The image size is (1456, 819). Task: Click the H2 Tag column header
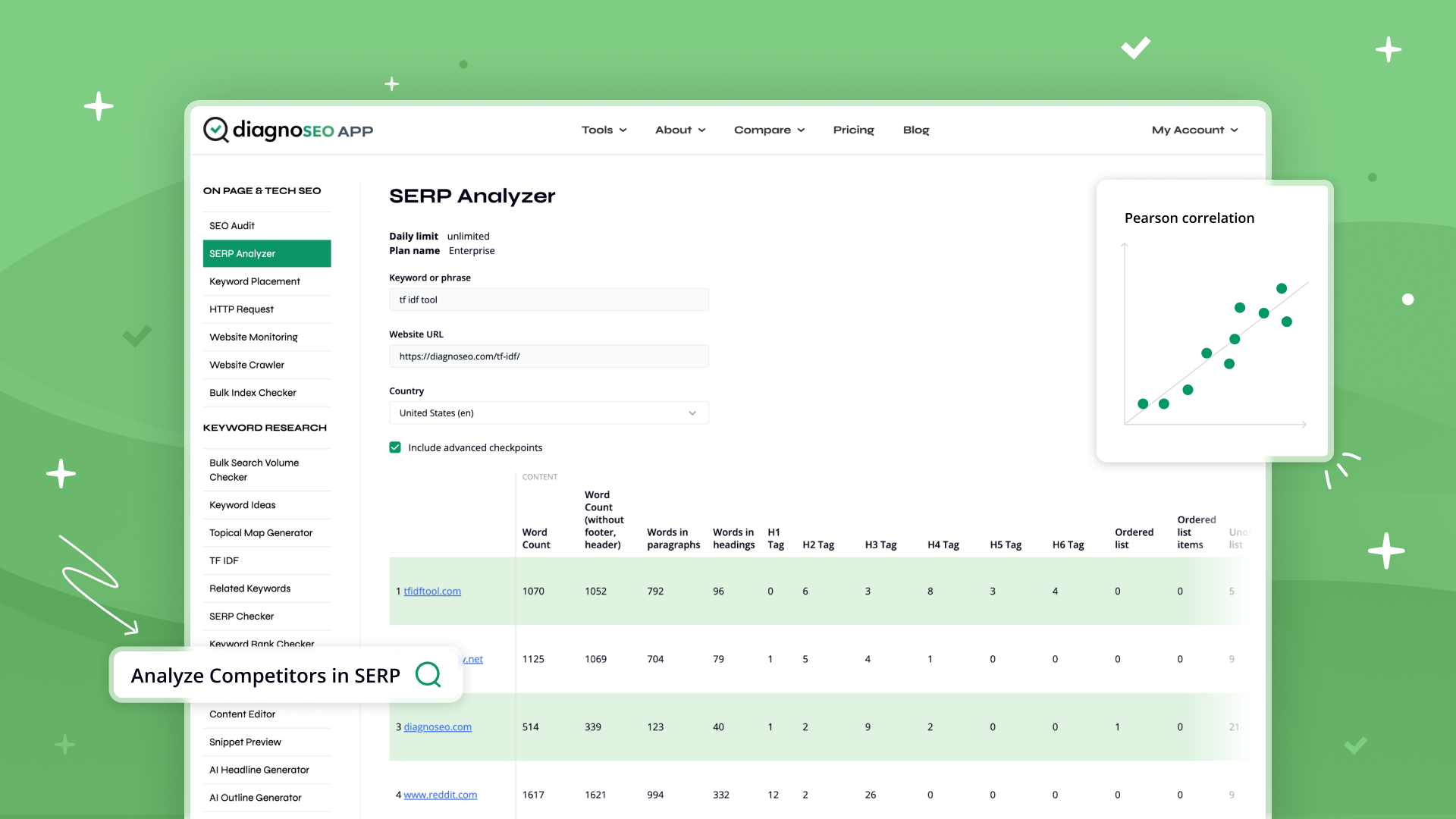point(818,545)
